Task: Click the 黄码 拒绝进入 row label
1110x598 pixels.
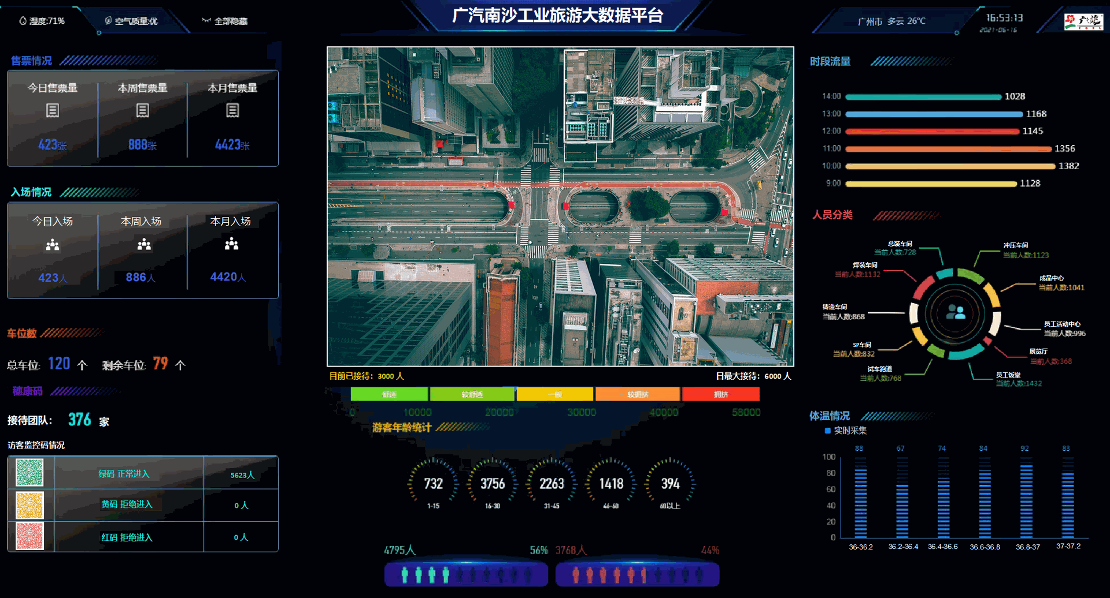Action: click(x=126, y=505)
